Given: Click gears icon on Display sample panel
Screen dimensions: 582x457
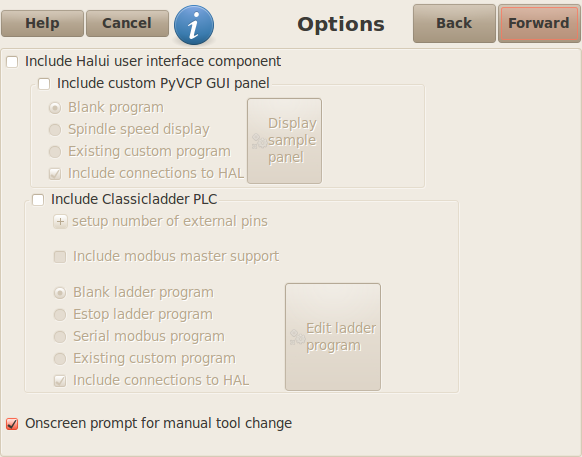Looking at the screenshot, I should coord(259,141).
